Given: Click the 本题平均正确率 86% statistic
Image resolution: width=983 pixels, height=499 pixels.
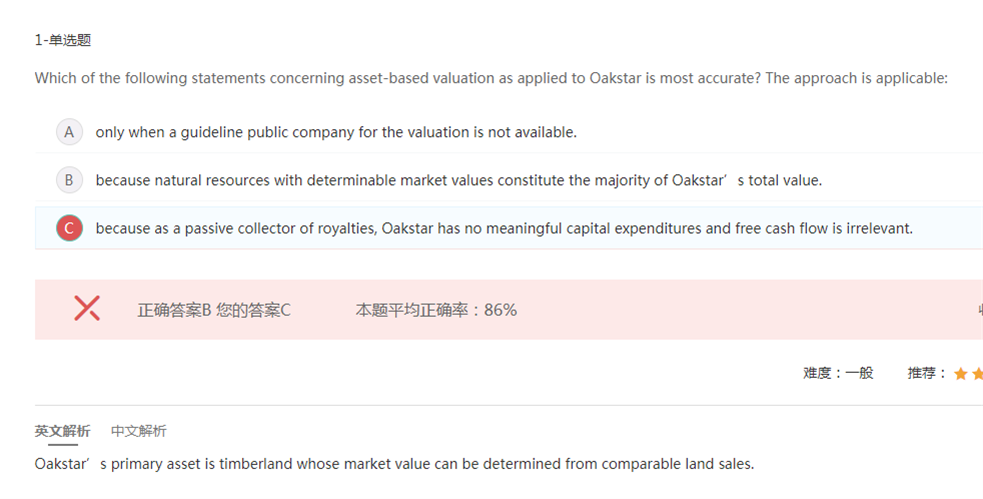Looking at the screenshot, I should pyautogui.click(x=436, y=310).
